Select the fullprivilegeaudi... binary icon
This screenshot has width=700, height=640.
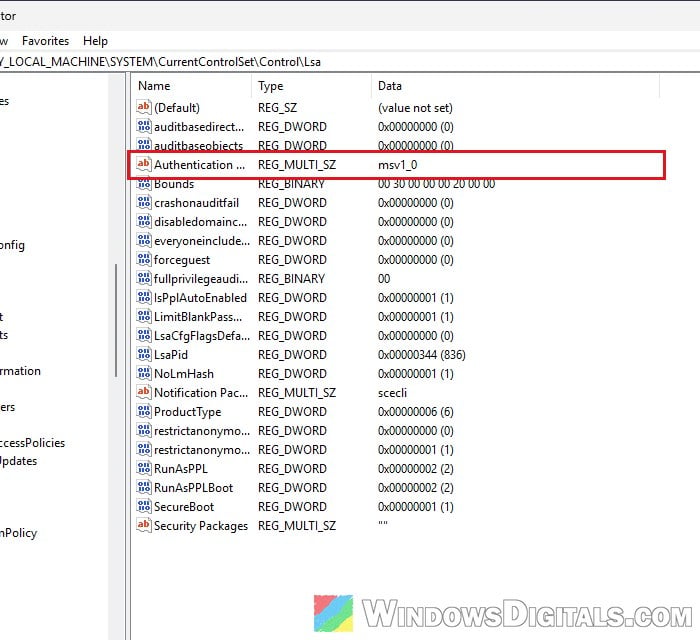point(144,278)
